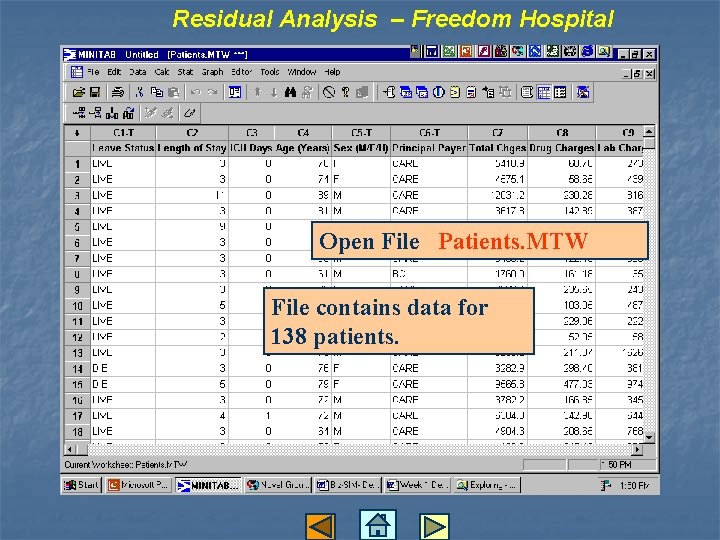Go to previous command with up arrow icon
The image size is (720, 540).
258,92
